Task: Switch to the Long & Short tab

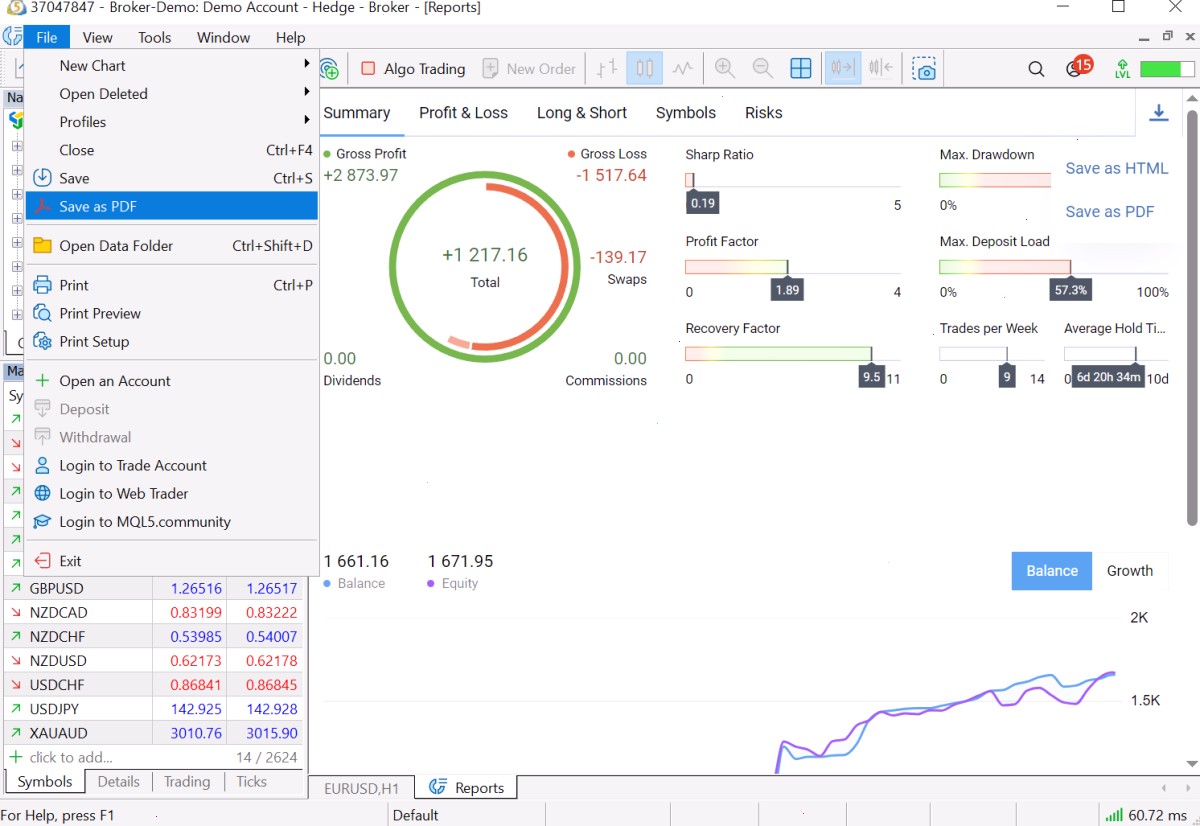Action: (582, 113)
